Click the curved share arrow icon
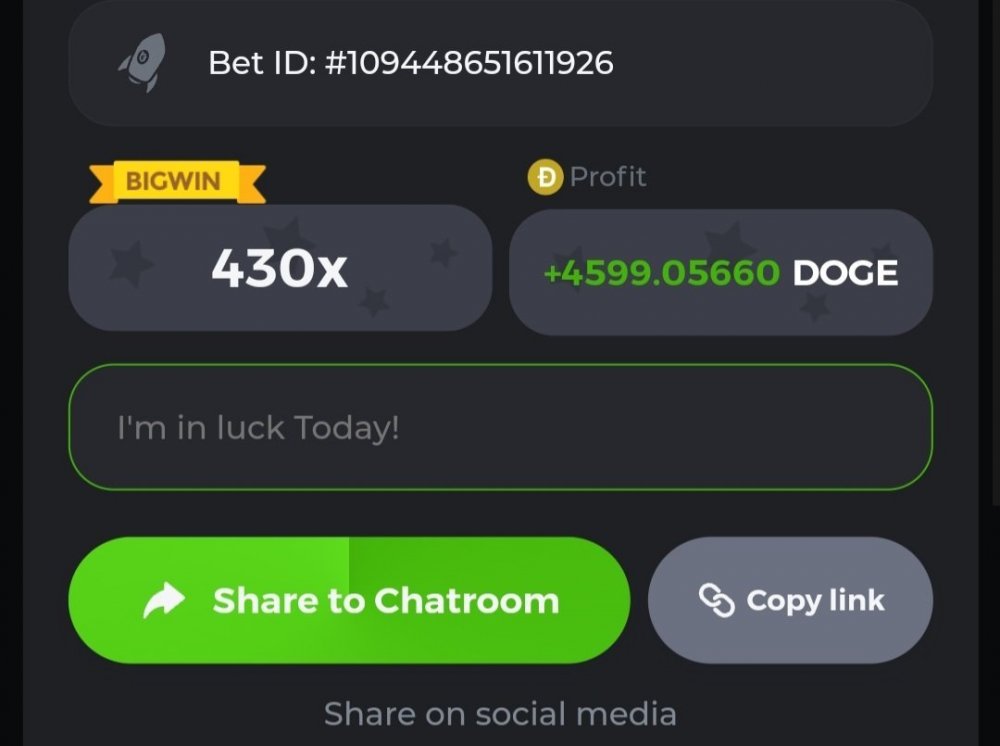Screen dimensions: 1000x746 pyautogui.click(x=163, y=600)
